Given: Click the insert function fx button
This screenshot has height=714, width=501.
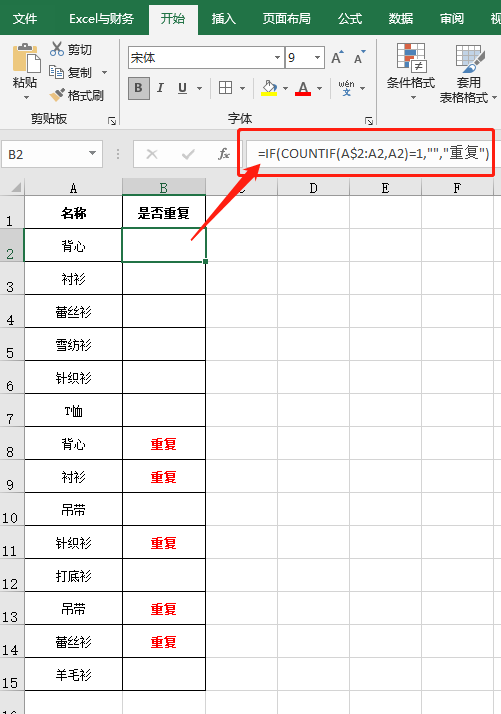Looking at the screenshot, I should pos(224,154).
